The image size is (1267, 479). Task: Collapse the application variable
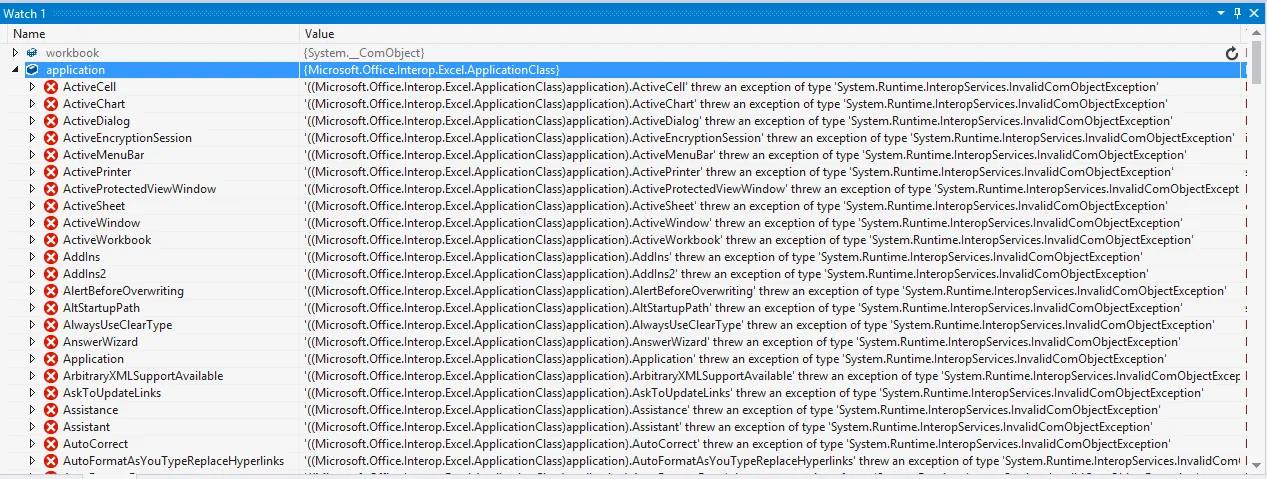[15, 70]
